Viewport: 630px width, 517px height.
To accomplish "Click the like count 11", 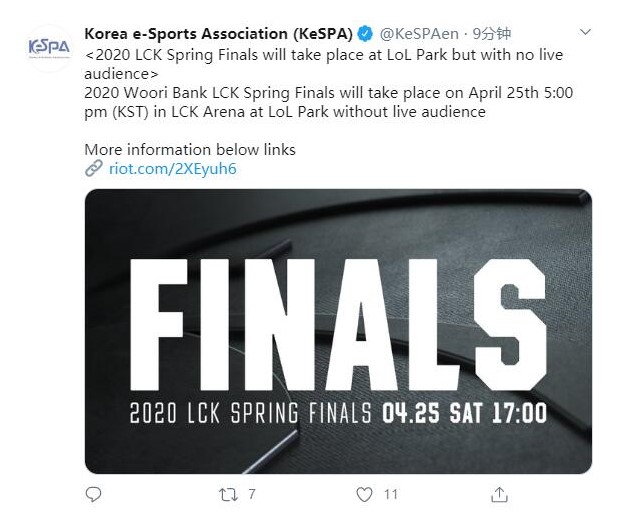I will coord(391,494).
